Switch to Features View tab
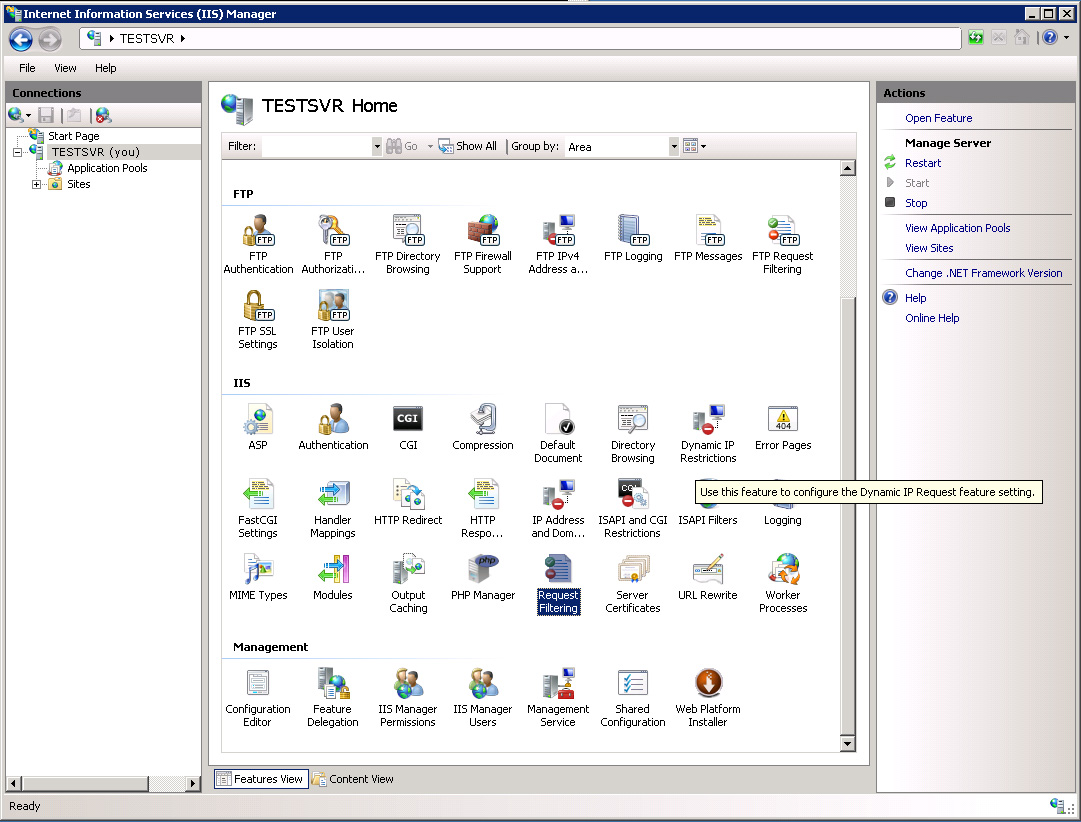1081x822 pixels. 261,779
